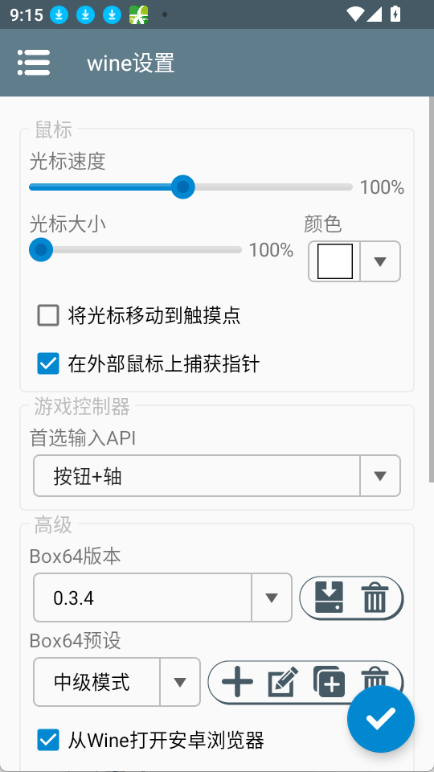Open the cursor 颜色 dropdown arrow
434x772 pixels.
379,261
